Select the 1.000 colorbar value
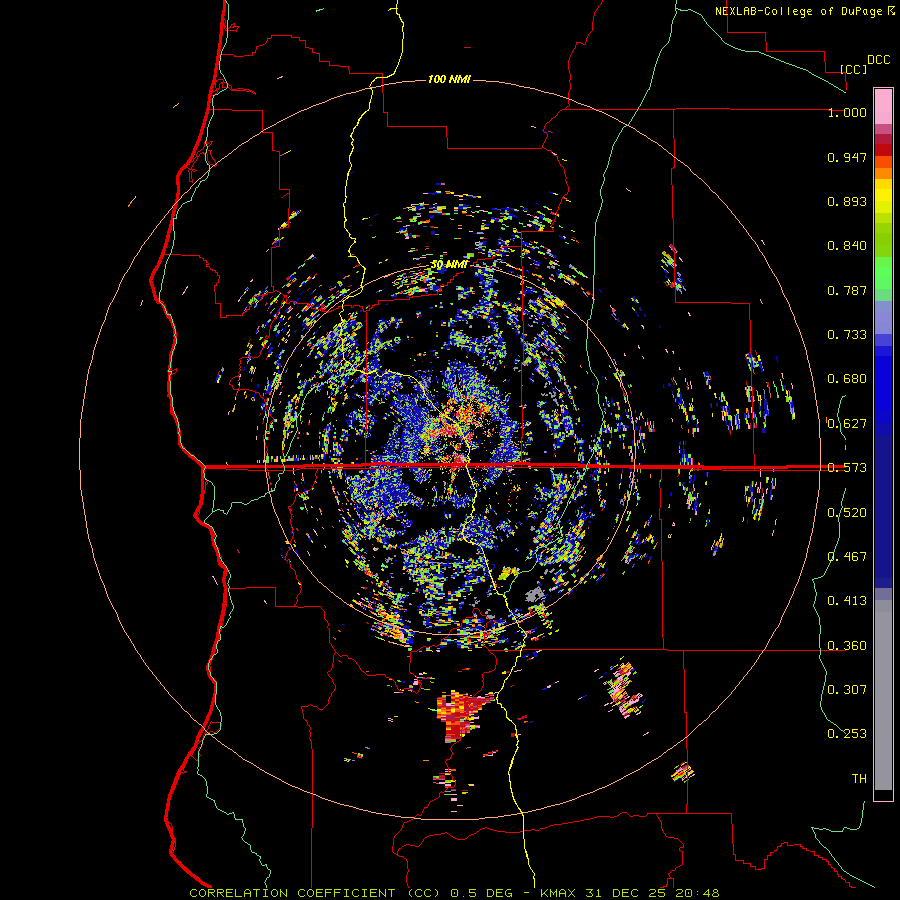 tap(847, 112)
